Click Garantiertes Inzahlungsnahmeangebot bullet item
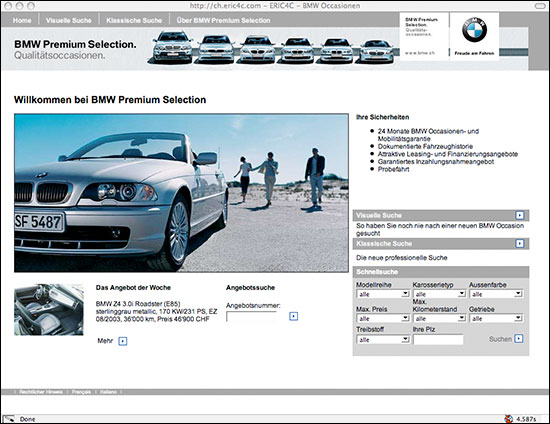The height and width of the screenshot is (424, 550). tap(436, 162)
